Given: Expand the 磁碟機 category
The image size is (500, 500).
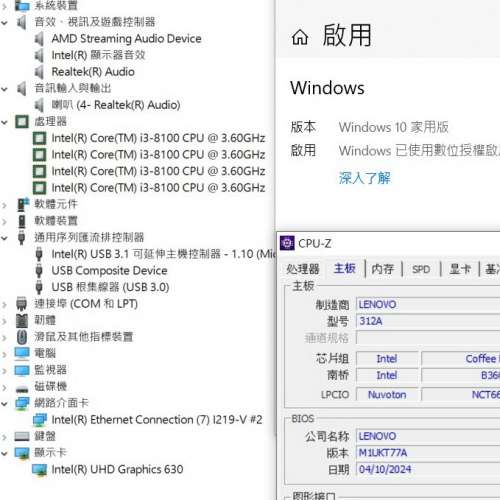Looking at the screenshot, I should (4, 387).
